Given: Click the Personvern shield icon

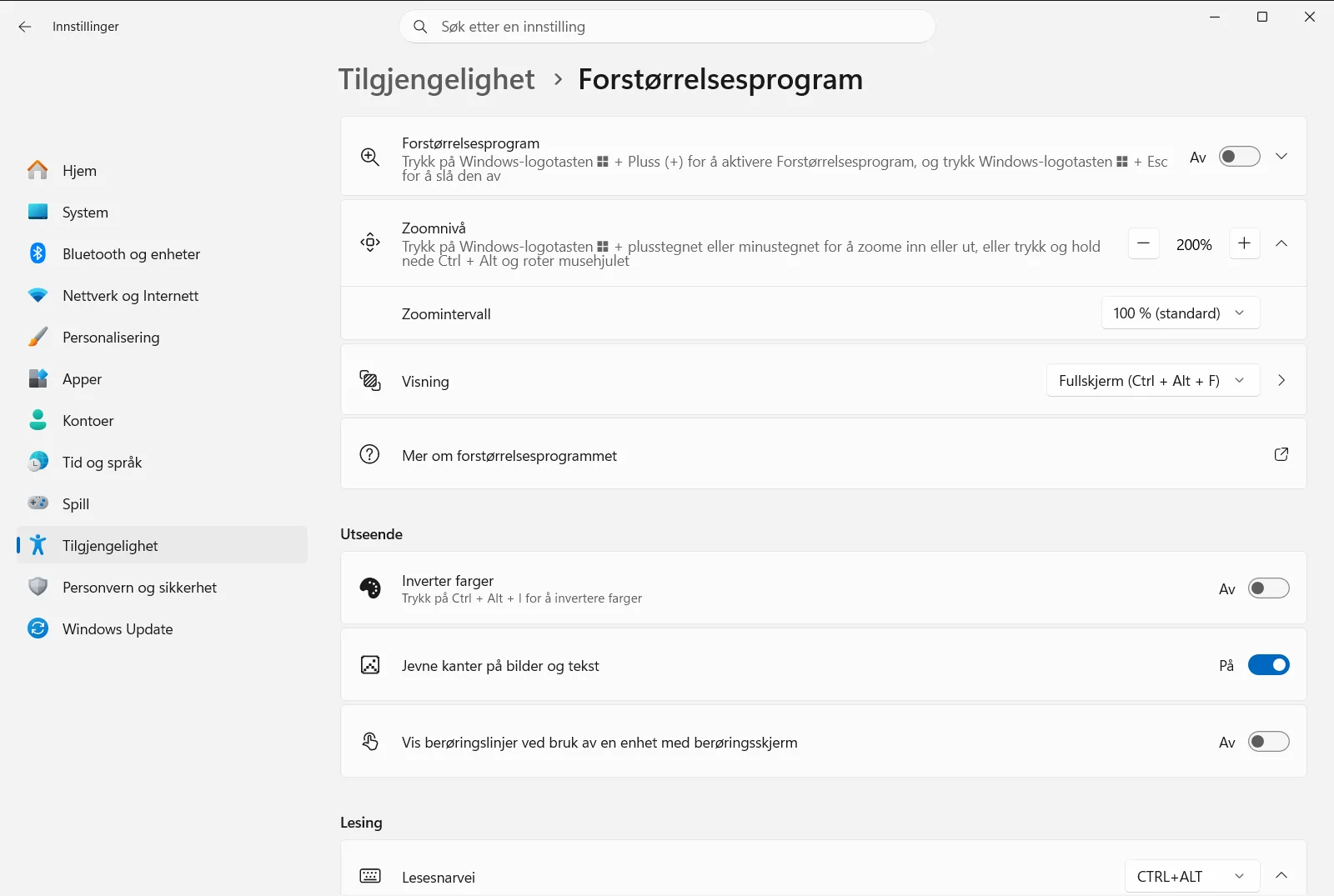Looking at the screenshot, I should 38,587.
